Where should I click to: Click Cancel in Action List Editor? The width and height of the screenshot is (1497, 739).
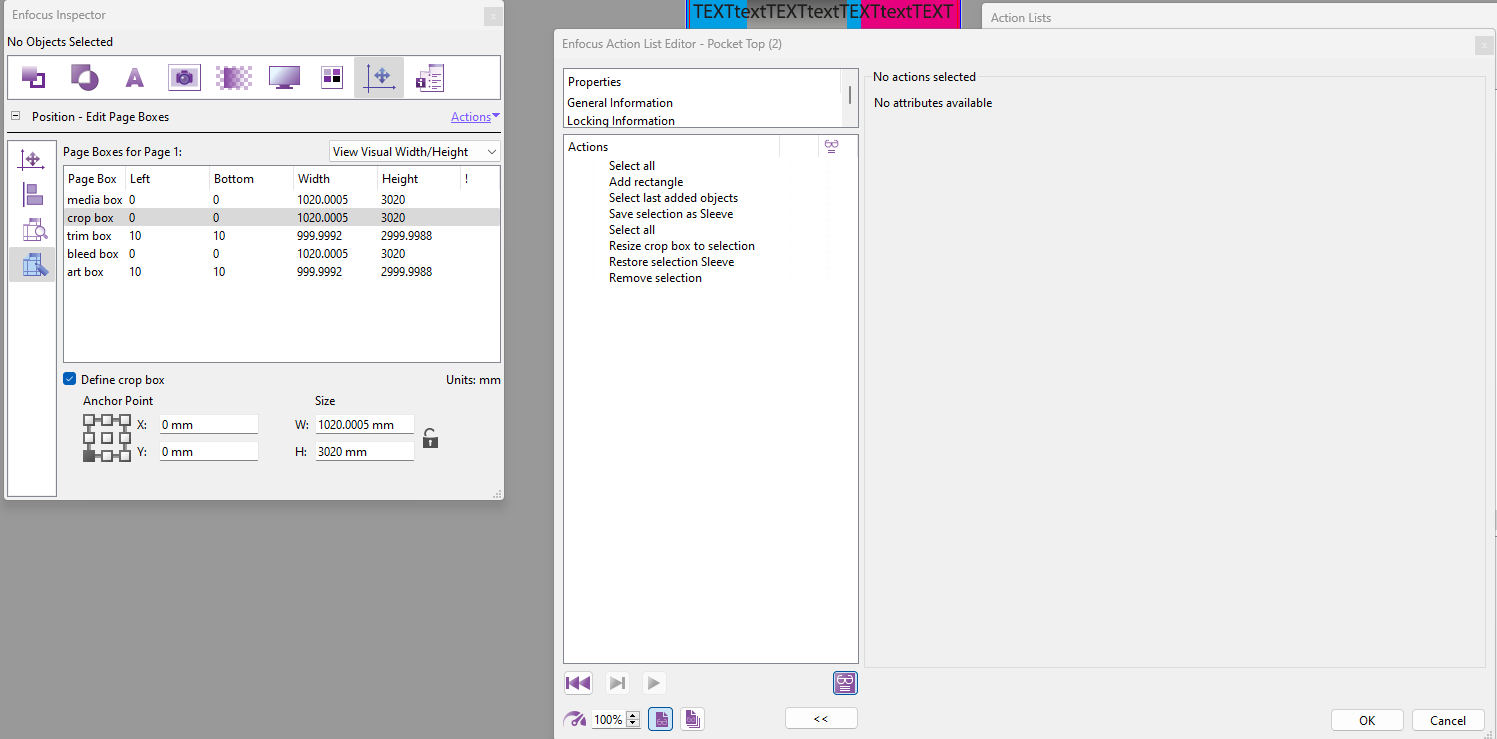(1448, 720)
